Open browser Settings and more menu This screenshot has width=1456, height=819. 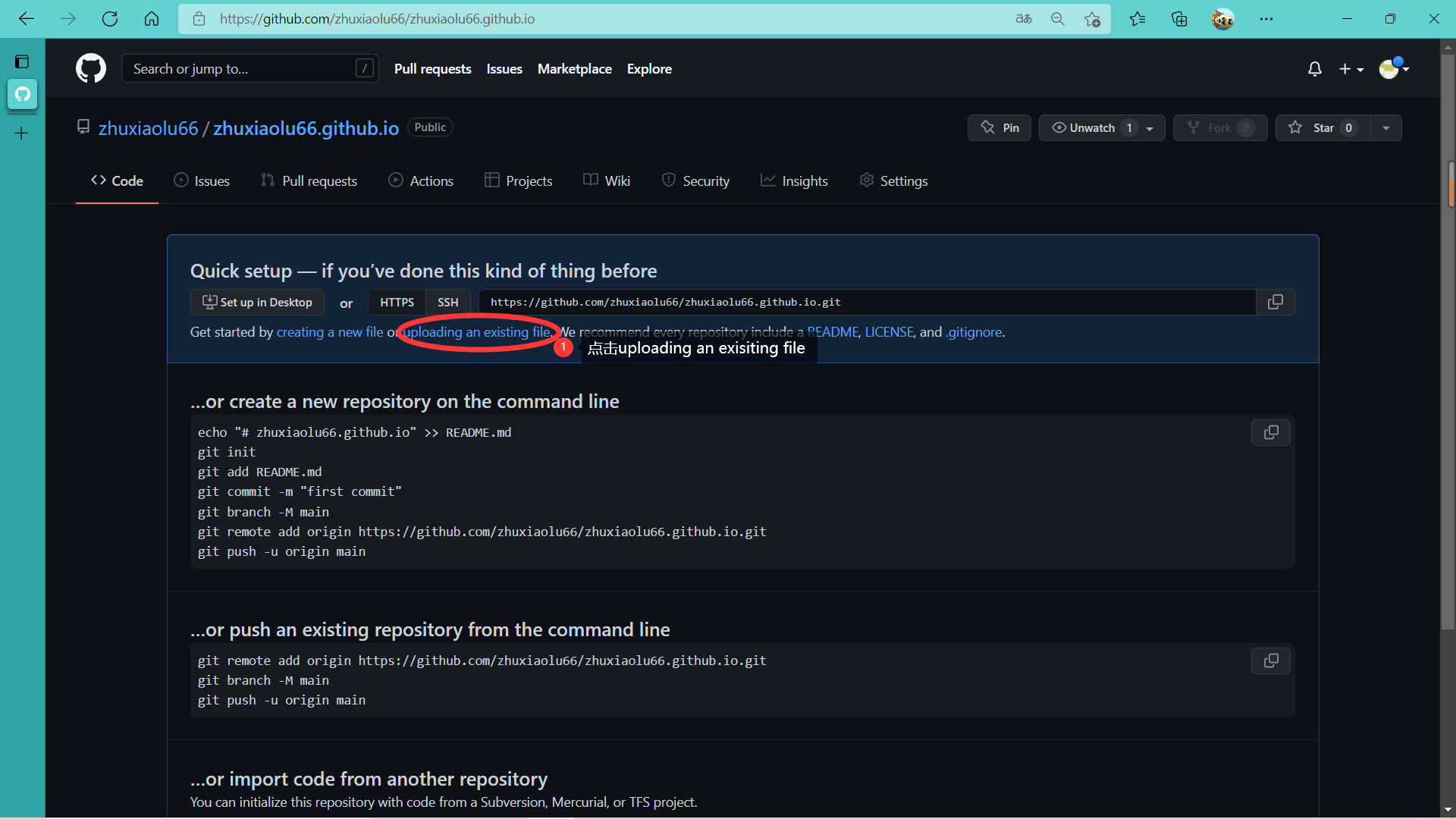click(1266, 19)
